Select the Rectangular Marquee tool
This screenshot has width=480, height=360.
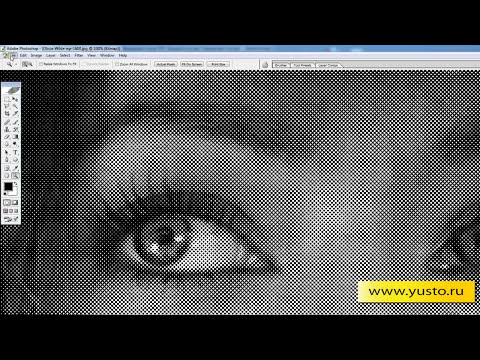click(7, 99)
